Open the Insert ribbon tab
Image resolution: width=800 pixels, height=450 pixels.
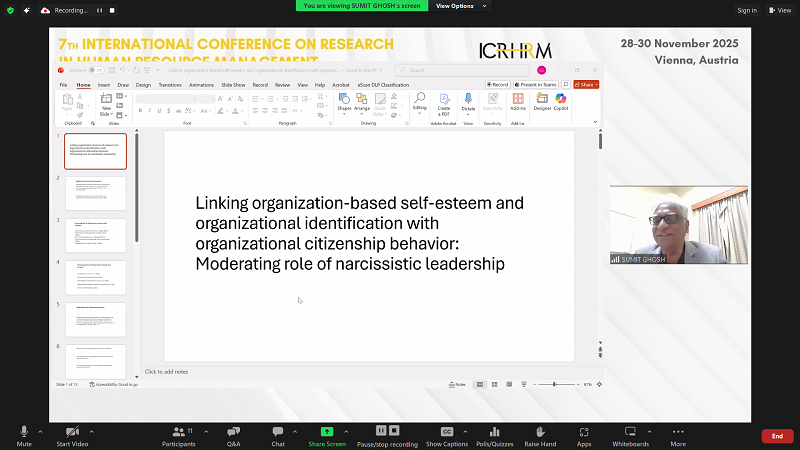(104, 85)
